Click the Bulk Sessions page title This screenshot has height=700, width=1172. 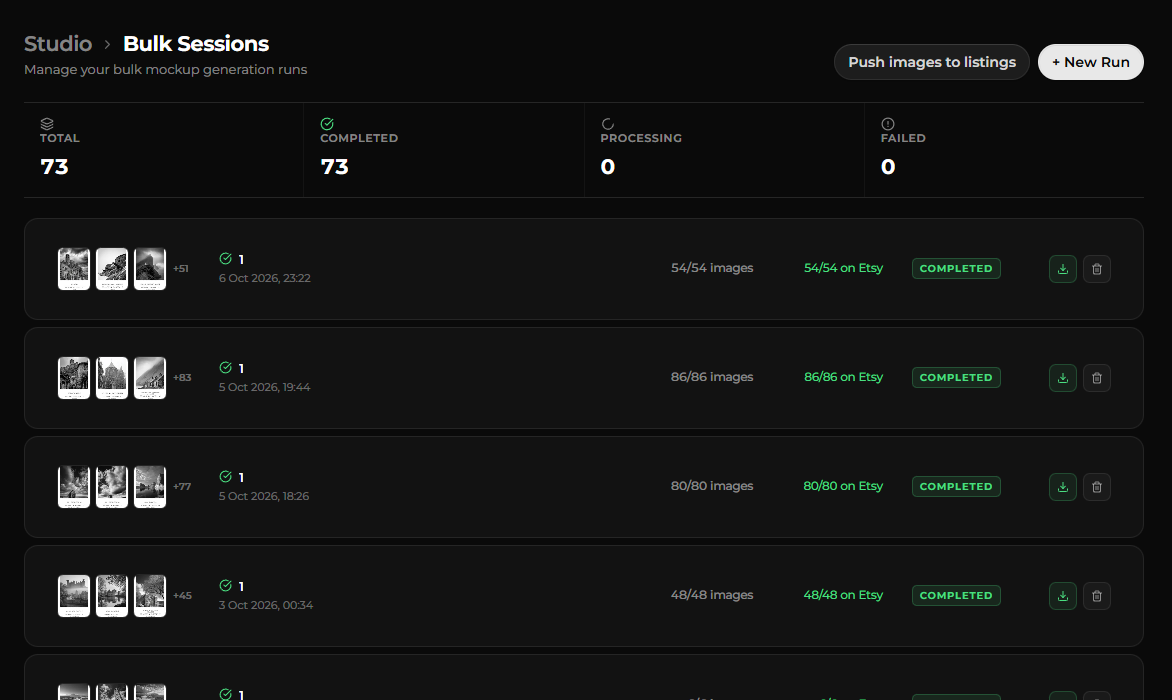pyautogui.click(x=196, y=44)
